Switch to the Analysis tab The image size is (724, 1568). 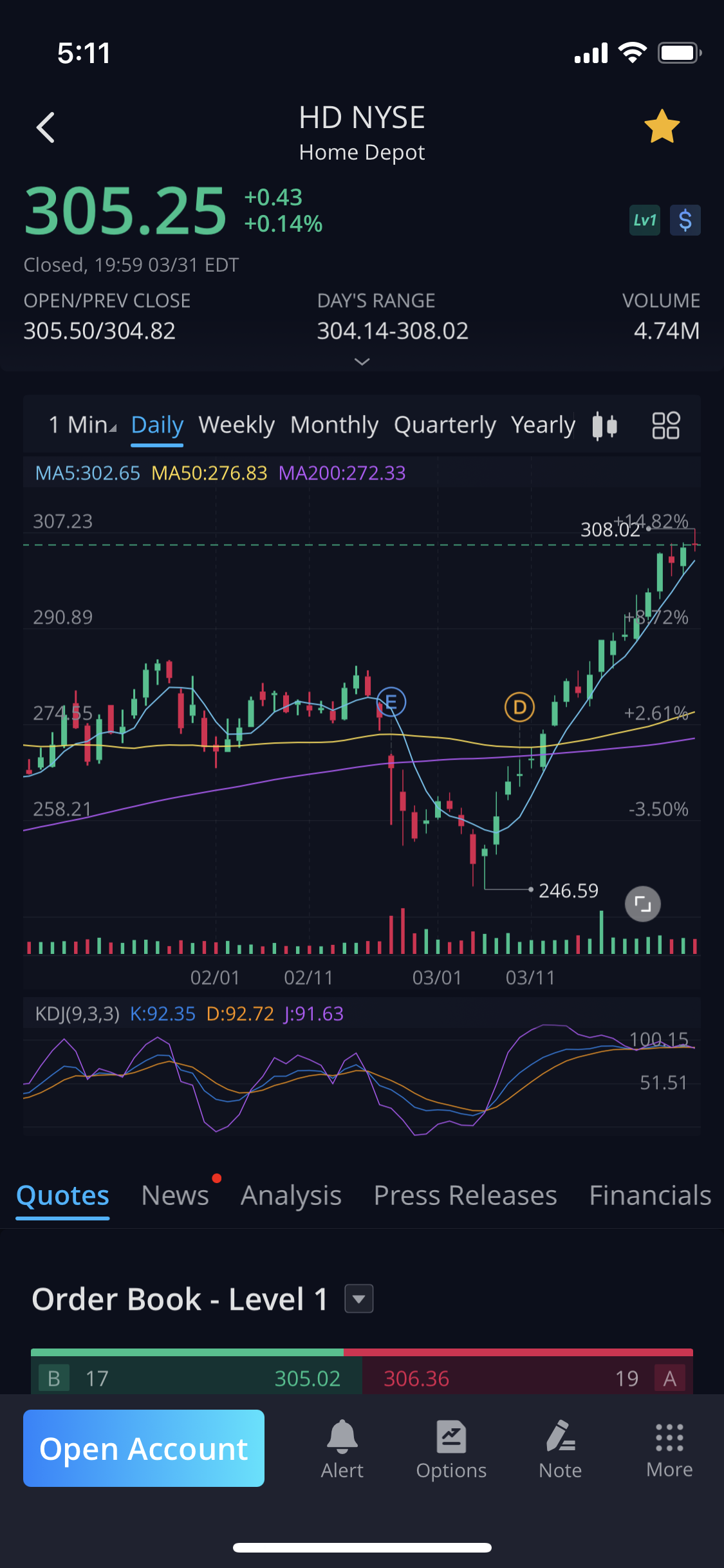tap(291, 1195)
